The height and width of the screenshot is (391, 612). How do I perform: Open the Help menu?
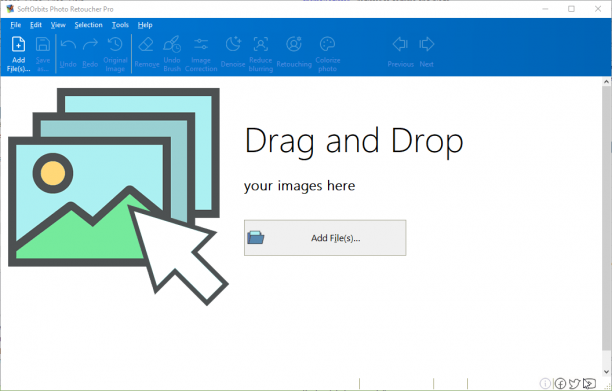(145, 25)
